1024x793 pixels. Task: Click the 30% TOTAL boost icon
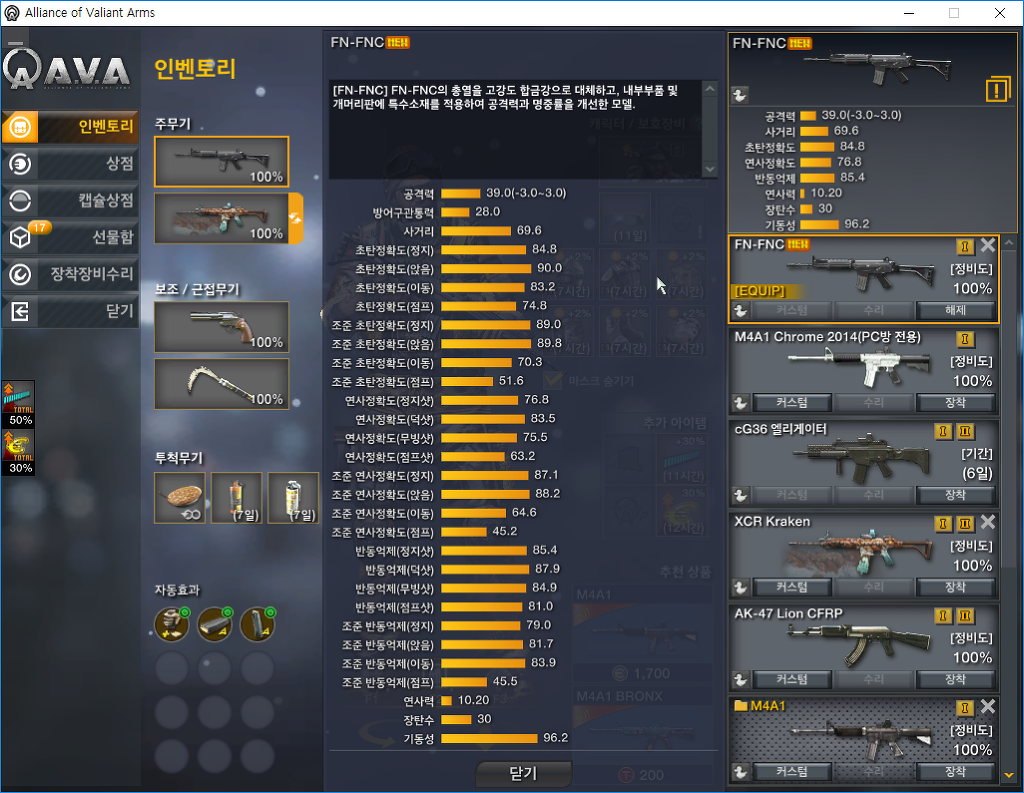click(x=18, y=452)
